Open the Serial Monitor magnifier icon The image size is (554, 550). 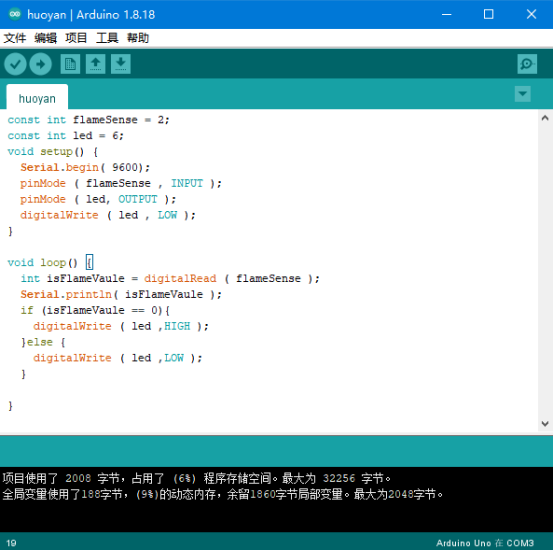pyautogui.click(x=527, y=64)
